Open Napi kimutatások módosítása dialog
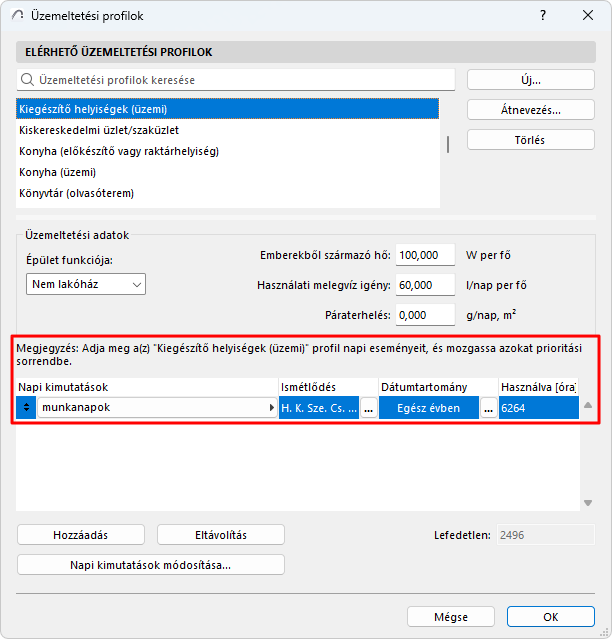Viewport: 612px width, 639px height. [151, 565]
